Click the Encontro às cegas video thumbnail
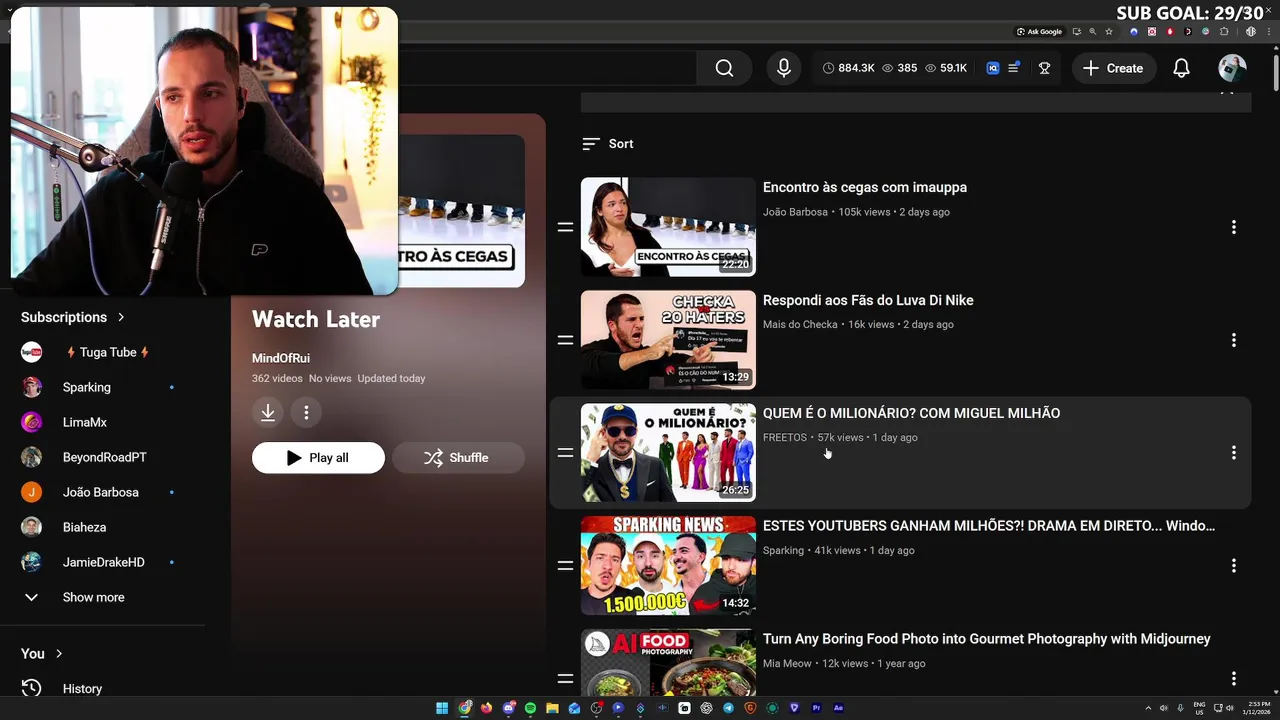 [668, 227]
